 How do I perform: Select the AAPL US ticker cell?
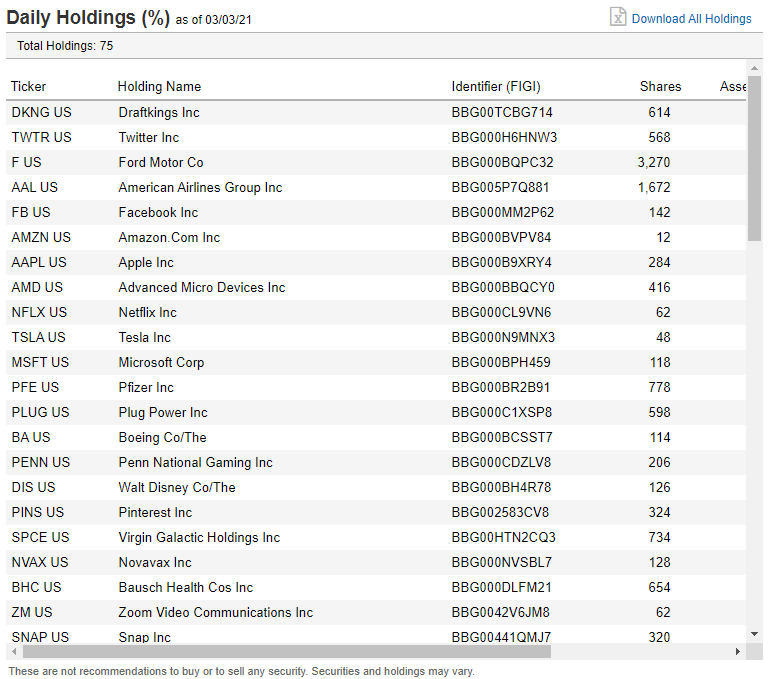pos(39,262)
